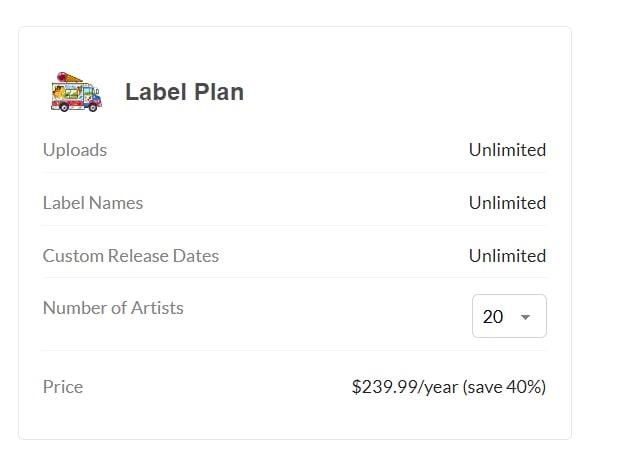Click the $239.99/year price text
The height and width of the screenshot is (469, 623).
tap(405, 387)
